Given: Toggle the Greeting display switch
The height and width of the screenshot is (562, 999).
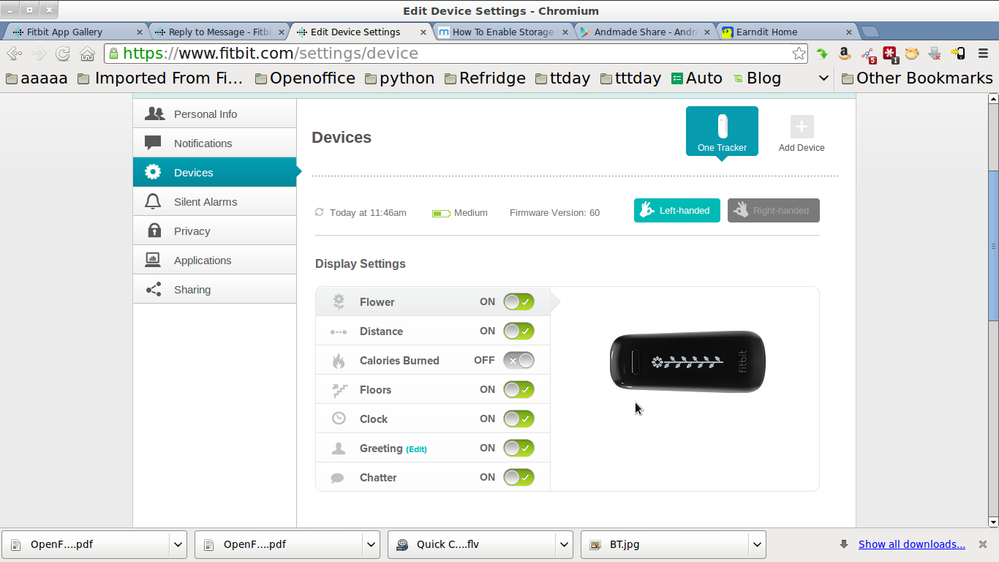Looking at the screenshot, I should [x=519, y=449].
